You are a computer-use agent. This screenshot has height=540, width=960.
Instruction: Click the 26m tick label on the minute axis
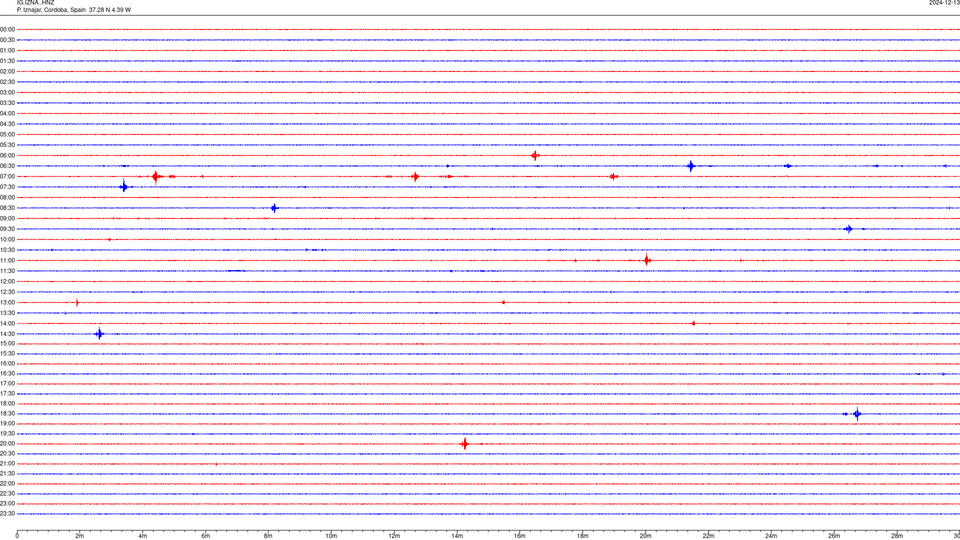(x=834, y=536)
